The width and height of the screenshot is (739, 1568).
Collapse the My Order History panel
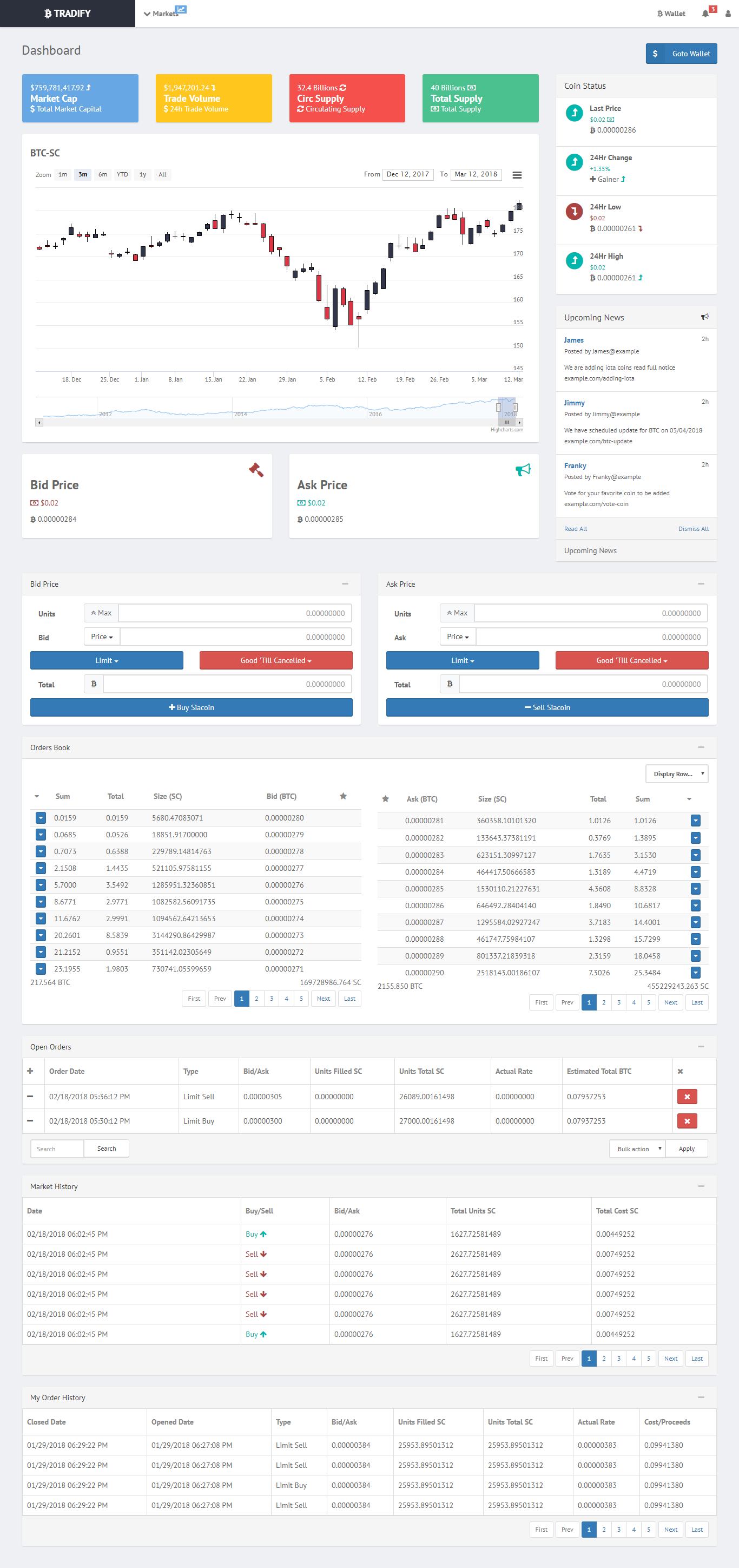point(701,1398)
